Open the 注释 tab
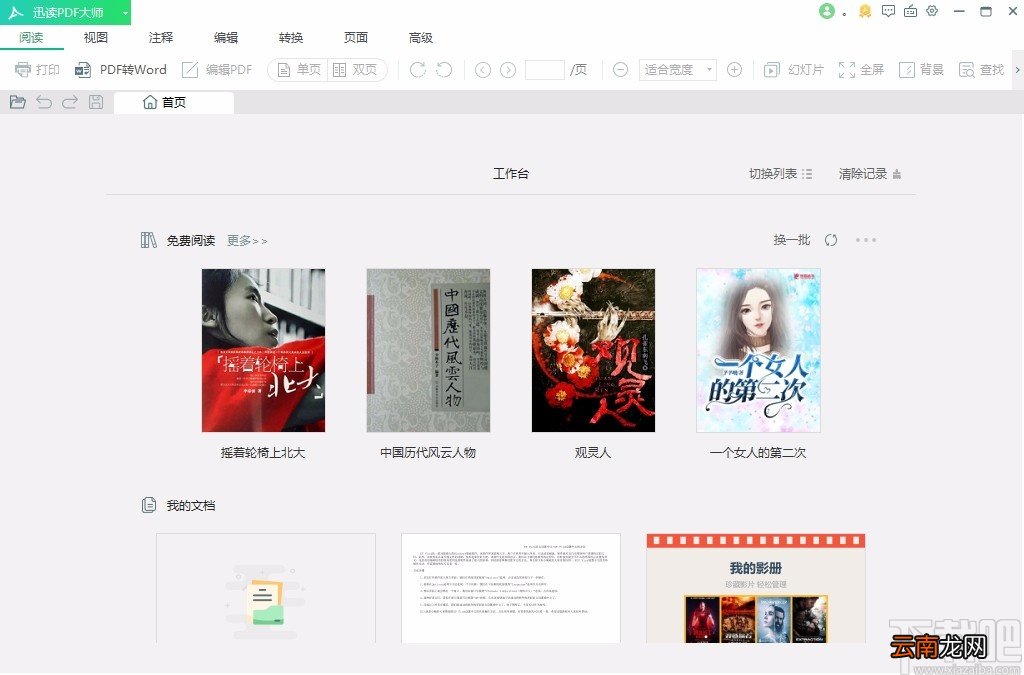Viewport: 1024px width, 675px height. tap(161, 37)
